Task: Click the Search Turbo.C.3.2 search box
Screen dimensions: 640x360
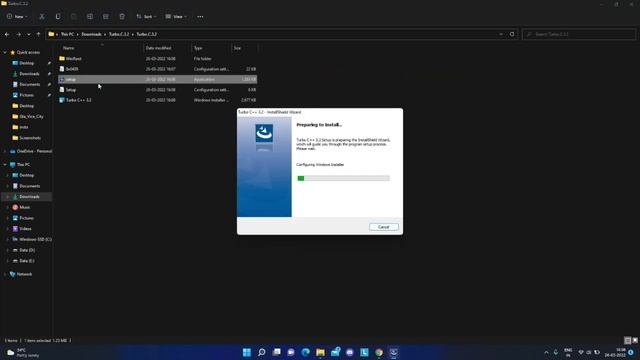Action: click(x=579, y=34)
